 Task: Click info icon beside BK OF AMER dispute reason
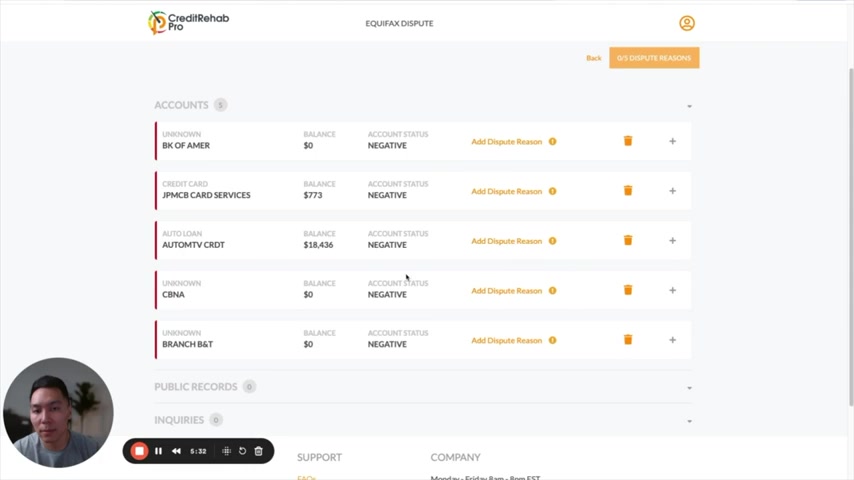552,142
